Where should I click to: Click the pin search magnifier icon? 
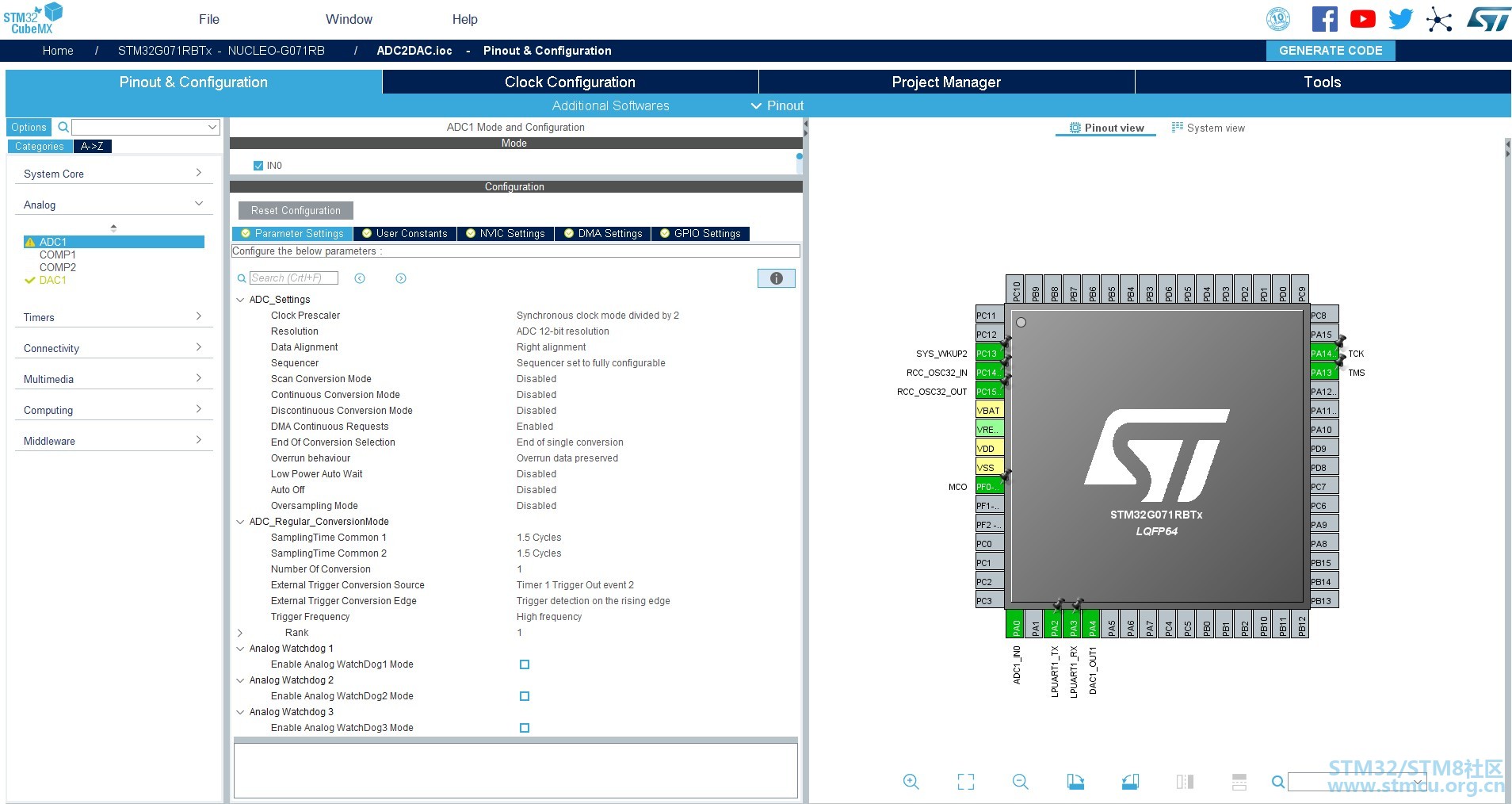click(1277, 782)
